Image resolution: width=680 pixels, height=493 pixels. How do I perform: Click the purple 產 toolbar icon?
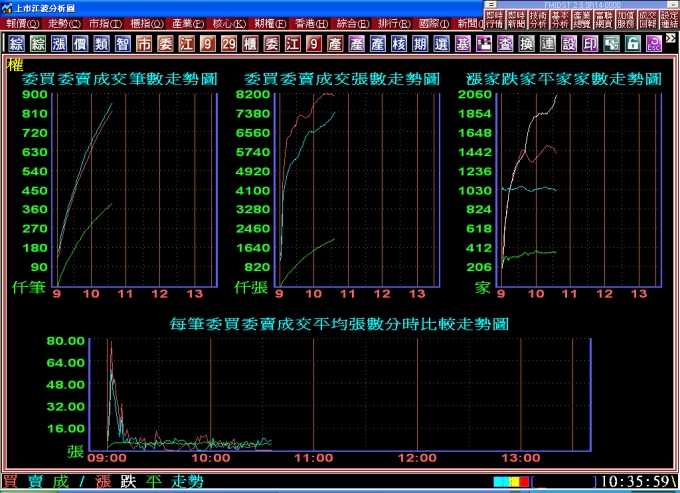356,44
